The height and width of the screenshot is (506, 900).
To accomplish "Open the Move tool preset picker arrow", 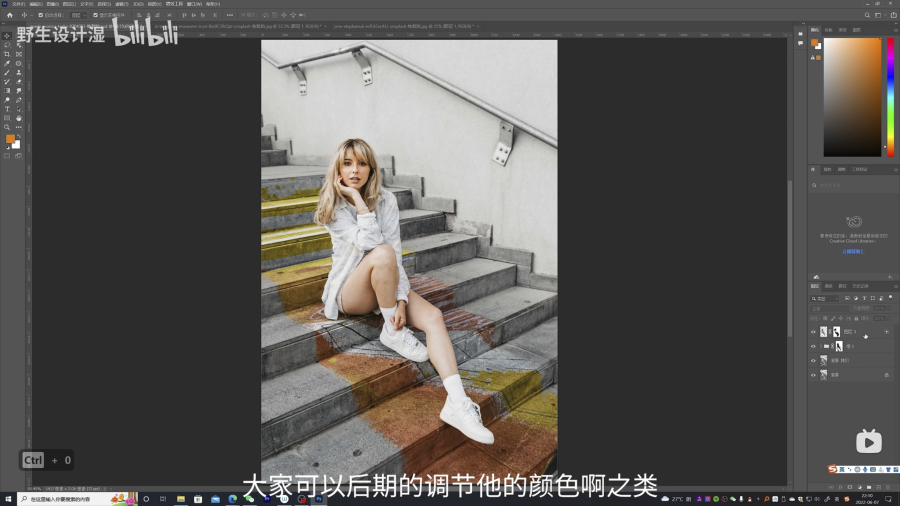I will [32, 15].
